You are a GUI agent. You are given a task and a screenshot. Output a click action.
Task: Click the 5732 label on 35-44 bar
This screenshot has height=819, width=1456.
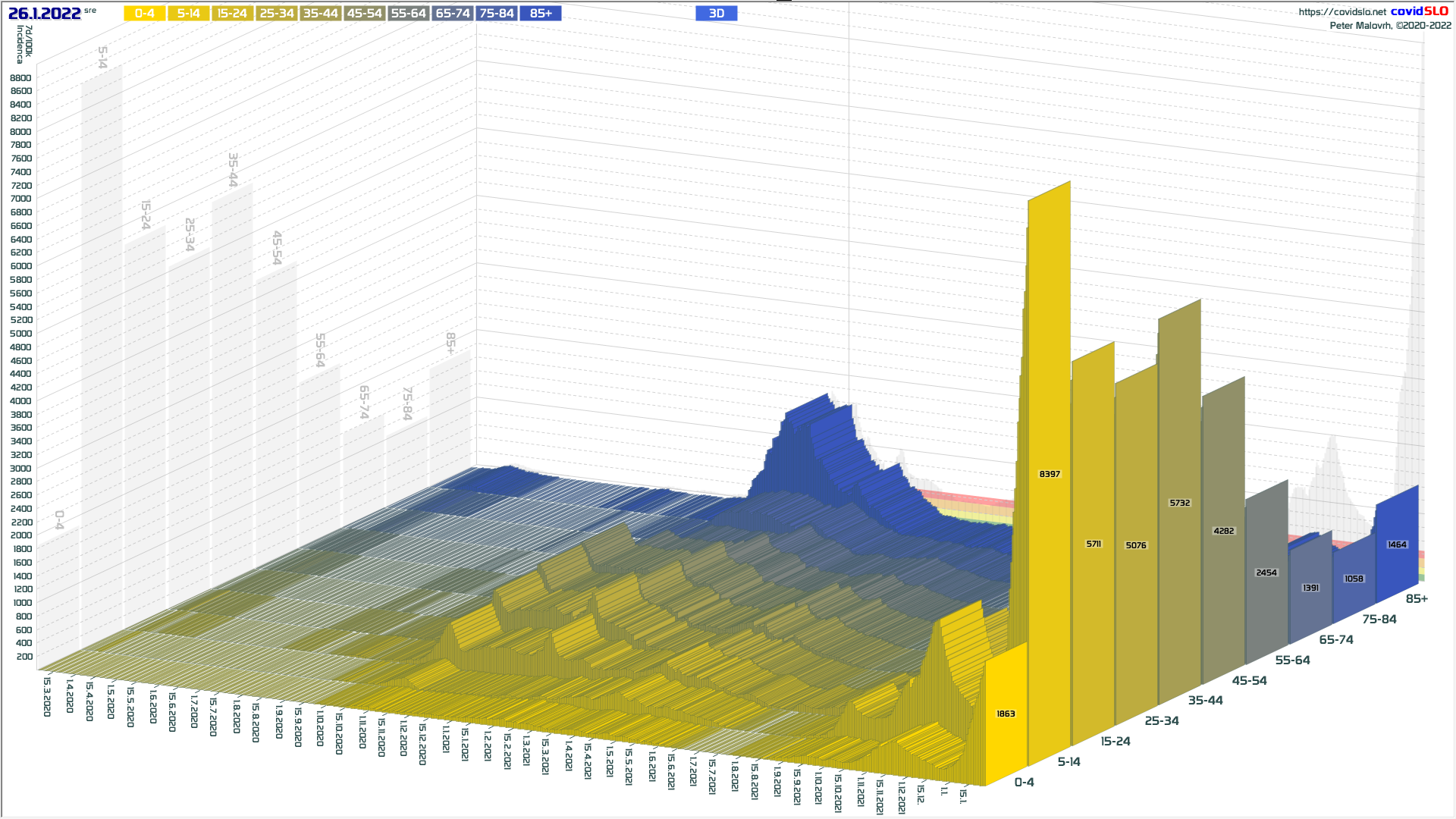pos(1180,503)
